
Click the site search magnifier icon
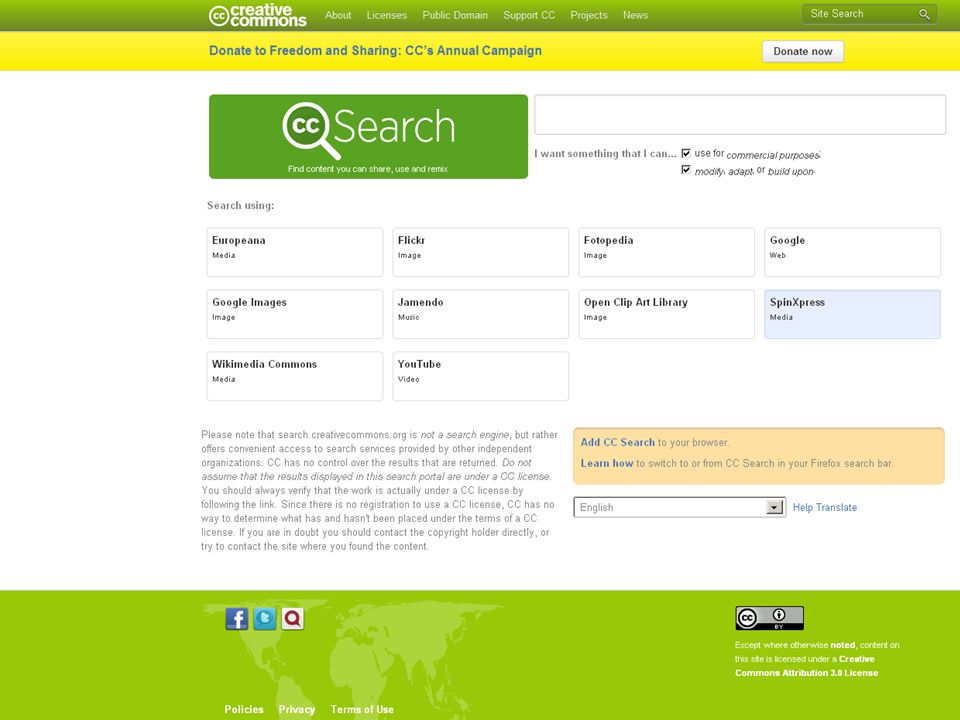[924, 14]
